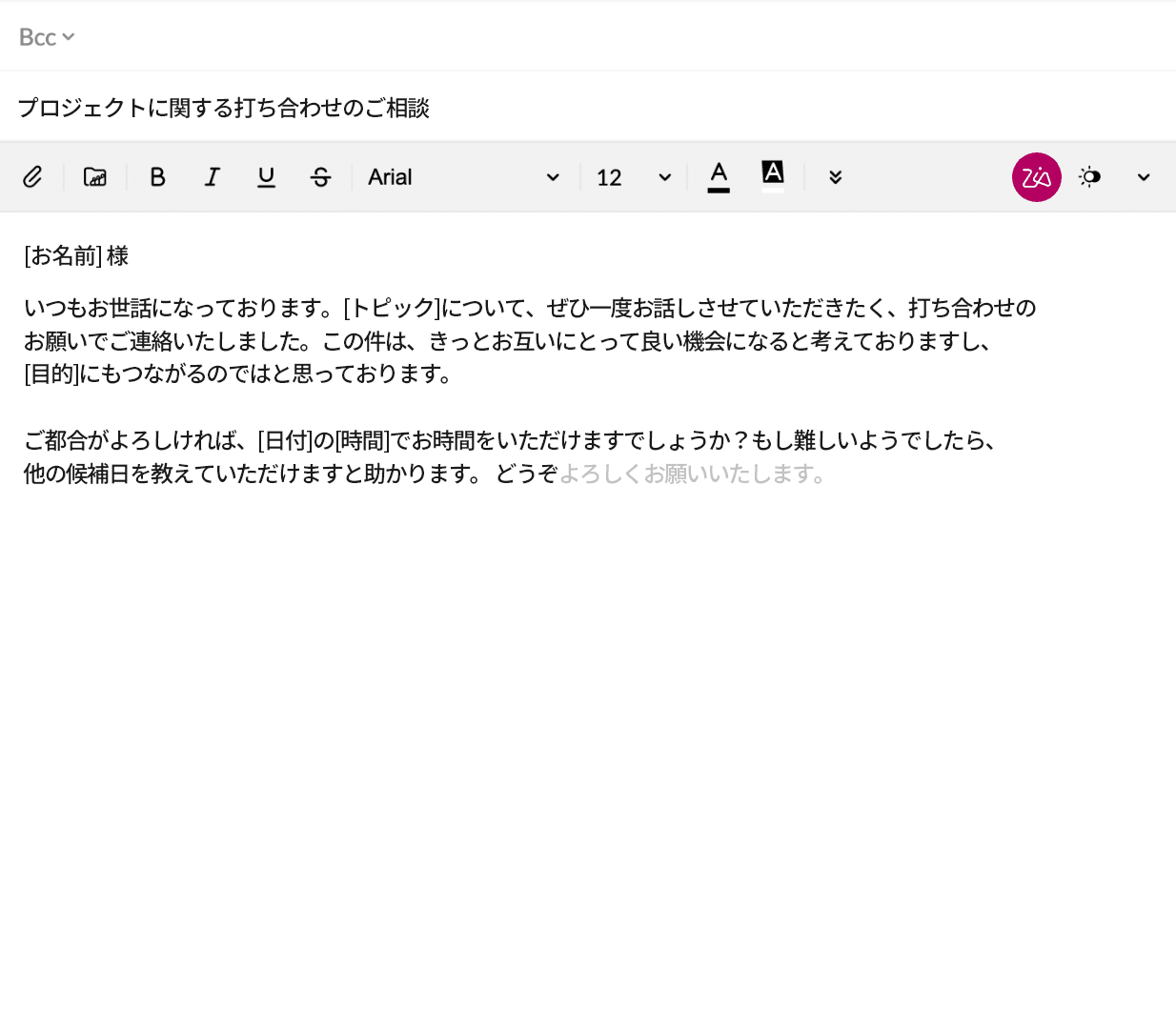Pick a font text color

[719, 177]
